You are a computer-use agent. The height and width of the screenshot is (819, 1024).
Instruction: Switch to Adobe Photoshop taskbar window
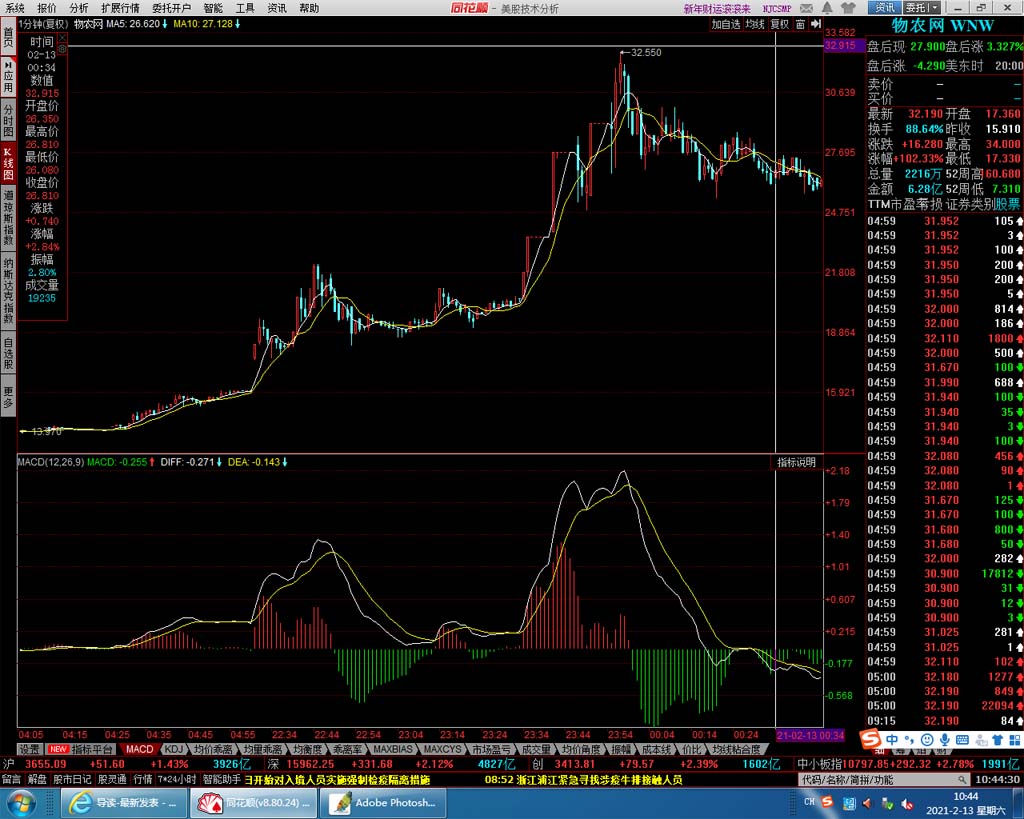[383, 803]
